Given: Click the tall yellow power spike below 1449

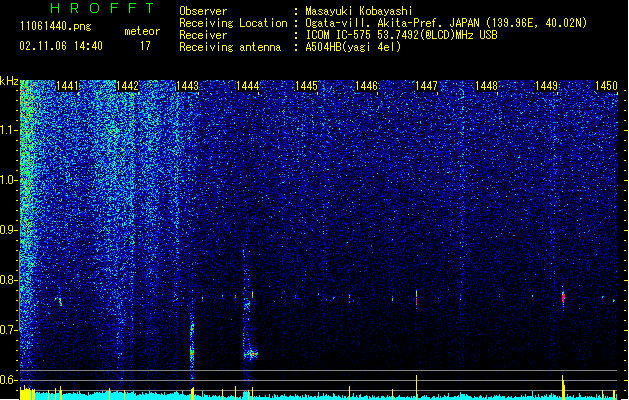Looking at the screenshot, I should click(x=563, y=386).
